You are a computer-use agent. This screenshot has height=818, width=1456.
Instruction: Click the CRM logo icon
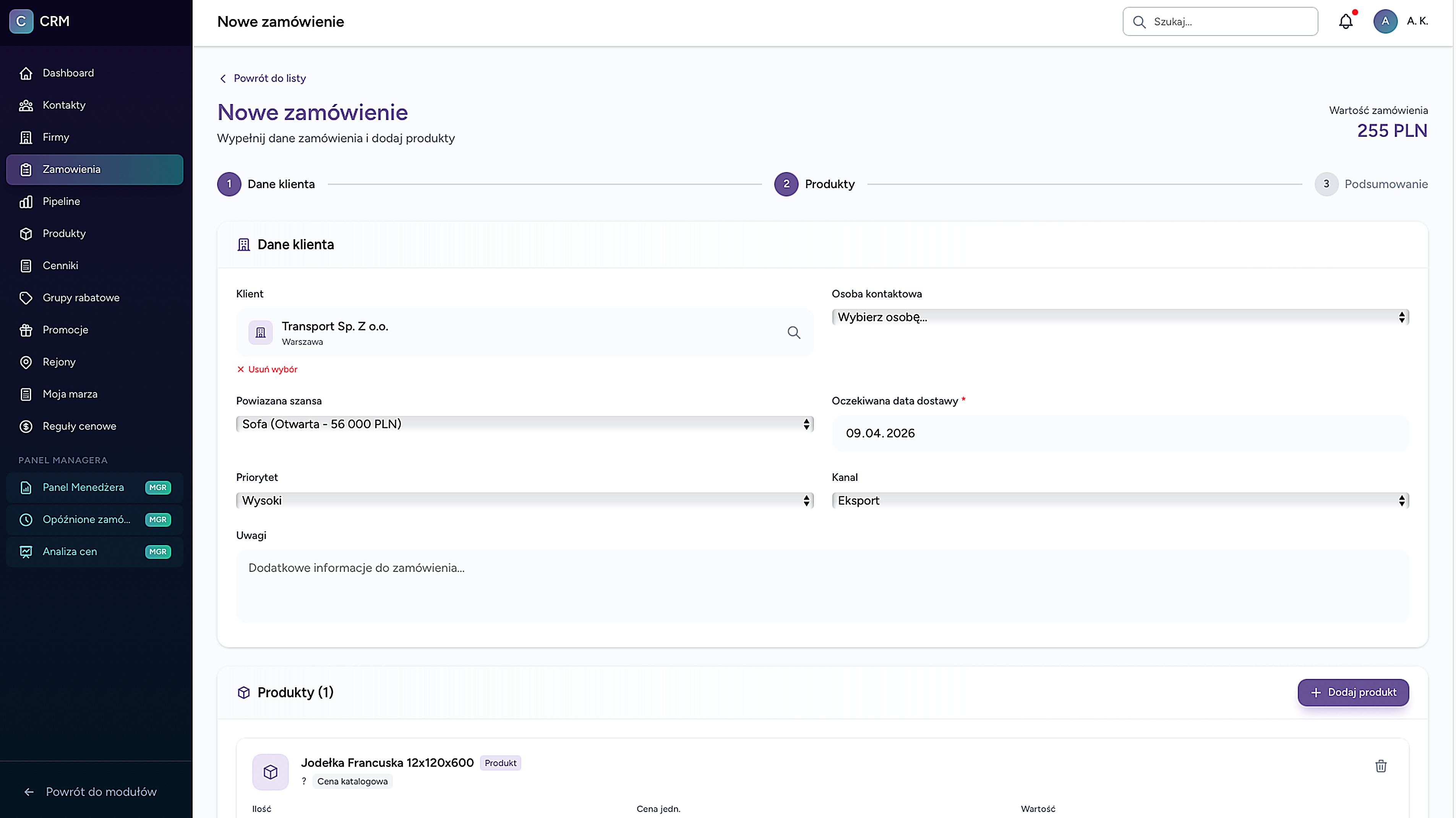(21, 21)
